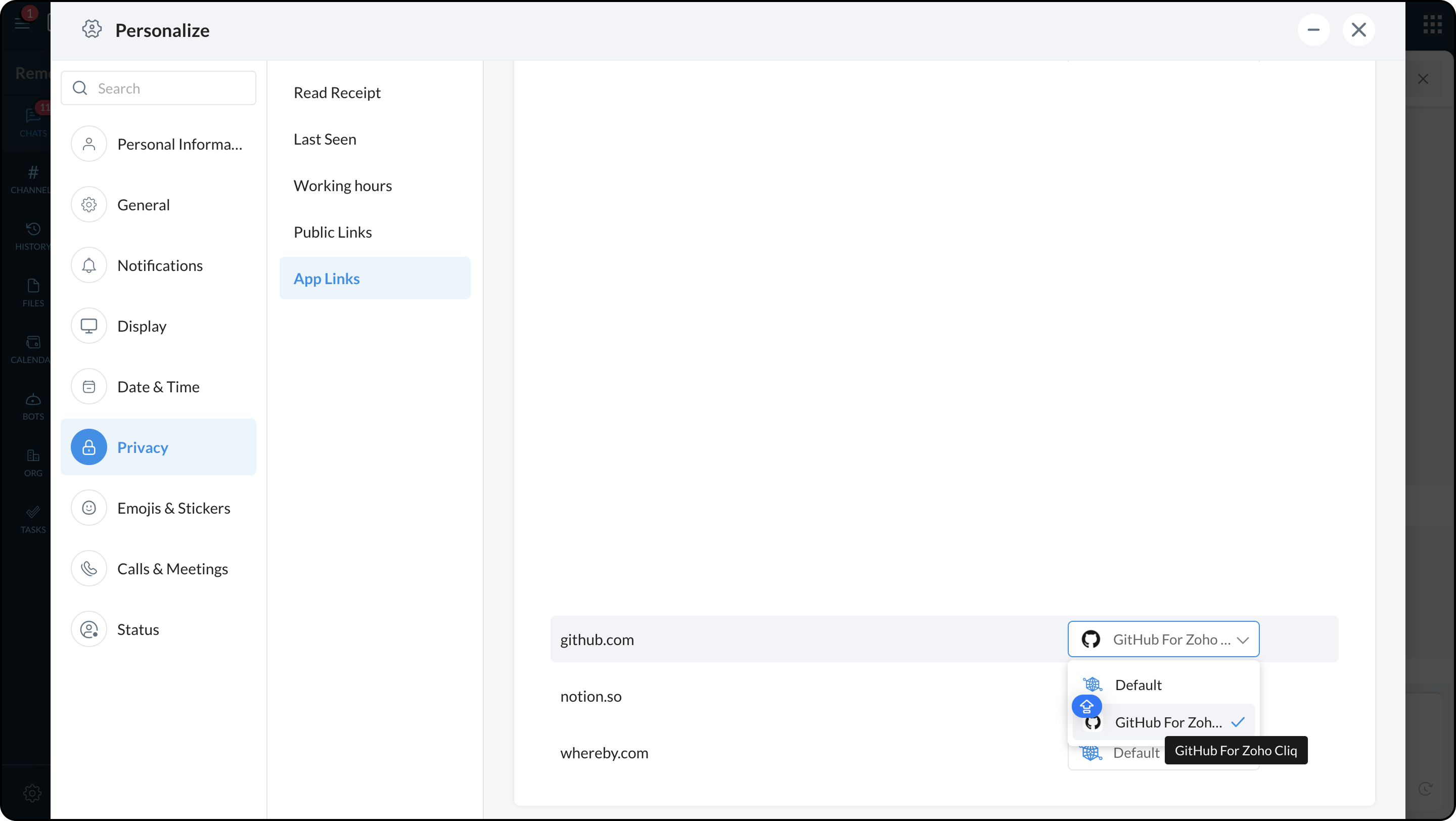Open Calls & Meetings phone icon
1456x821 pixels.
coord(89,568)
